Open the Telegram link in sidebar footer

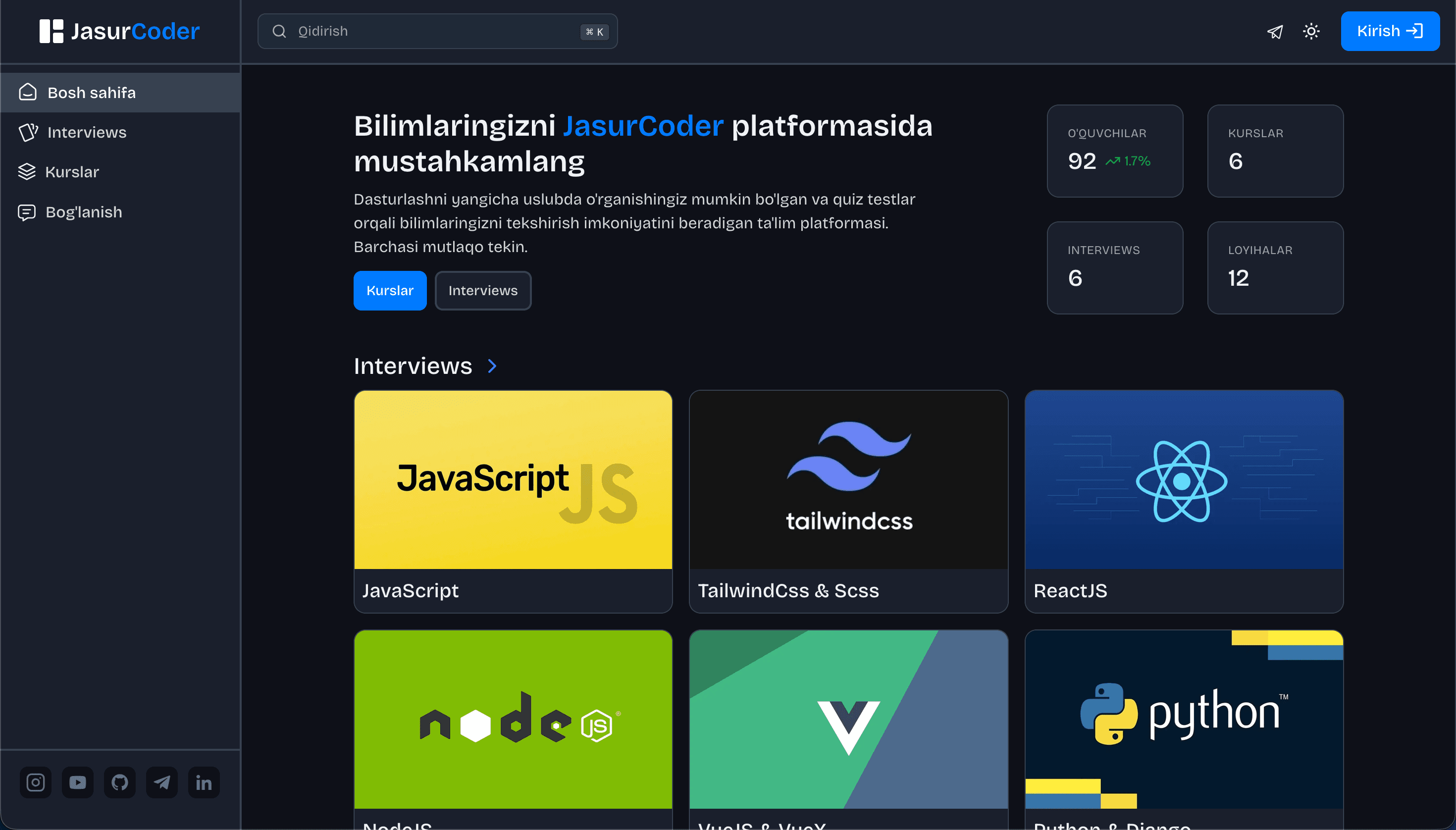tap(162, 782)
